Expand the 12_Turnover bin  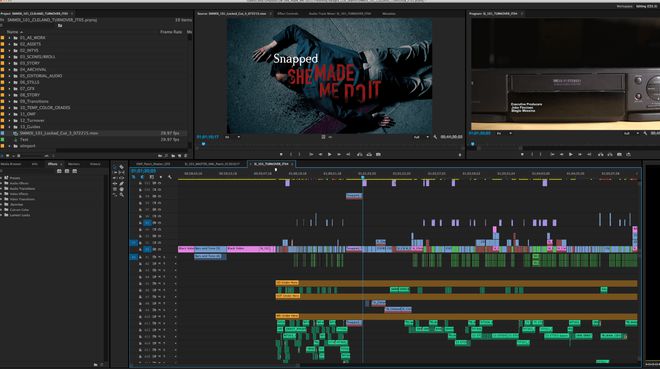click(x=9, y=120)
